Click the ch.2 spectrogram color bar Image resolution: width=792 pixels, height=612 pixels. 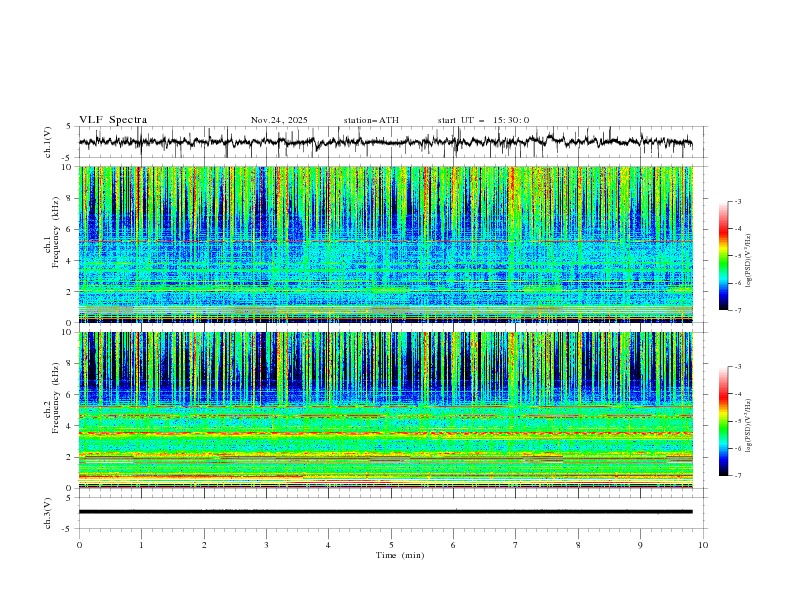(x=723, y=421)
